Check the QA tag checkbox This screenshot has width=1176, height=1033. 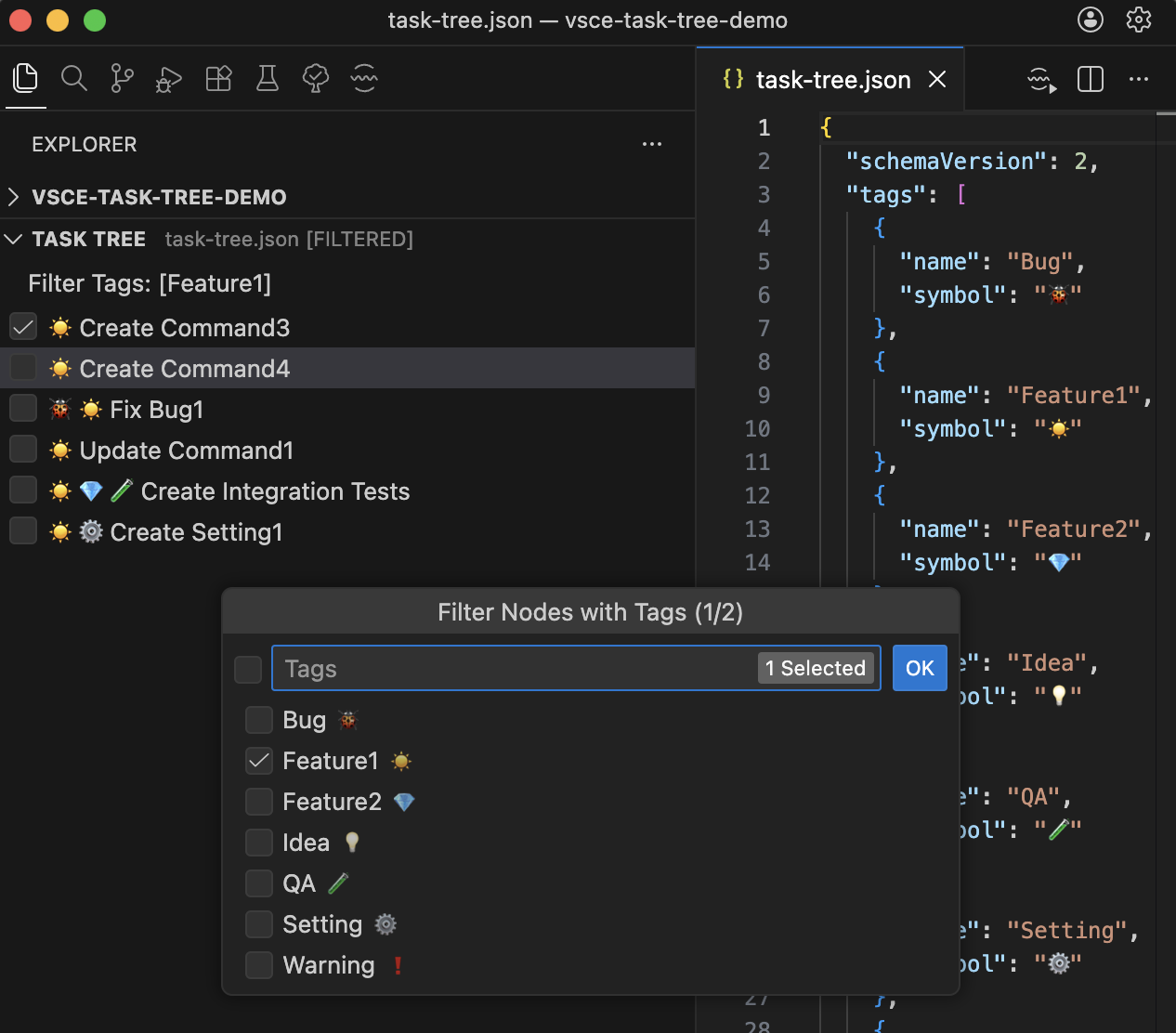pyautogui.click(x=259, y=883)
